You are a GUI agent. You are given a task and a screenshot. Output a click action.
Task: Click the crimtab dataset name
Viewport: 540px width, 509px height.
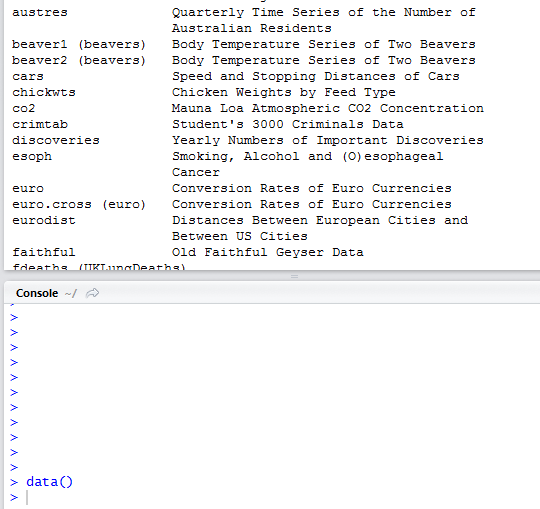point(40,124)
